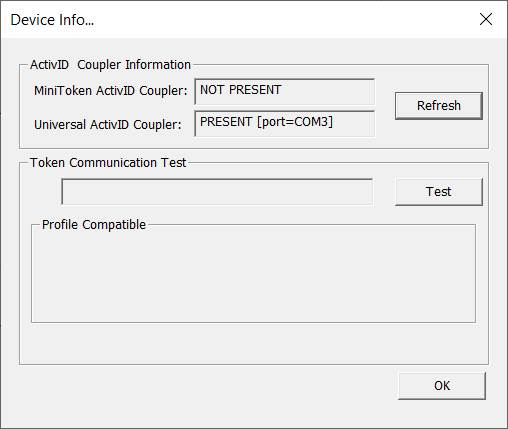
Task: Click the PRESENT [port=COM3] status text
Action: click(x=266, y=122)
